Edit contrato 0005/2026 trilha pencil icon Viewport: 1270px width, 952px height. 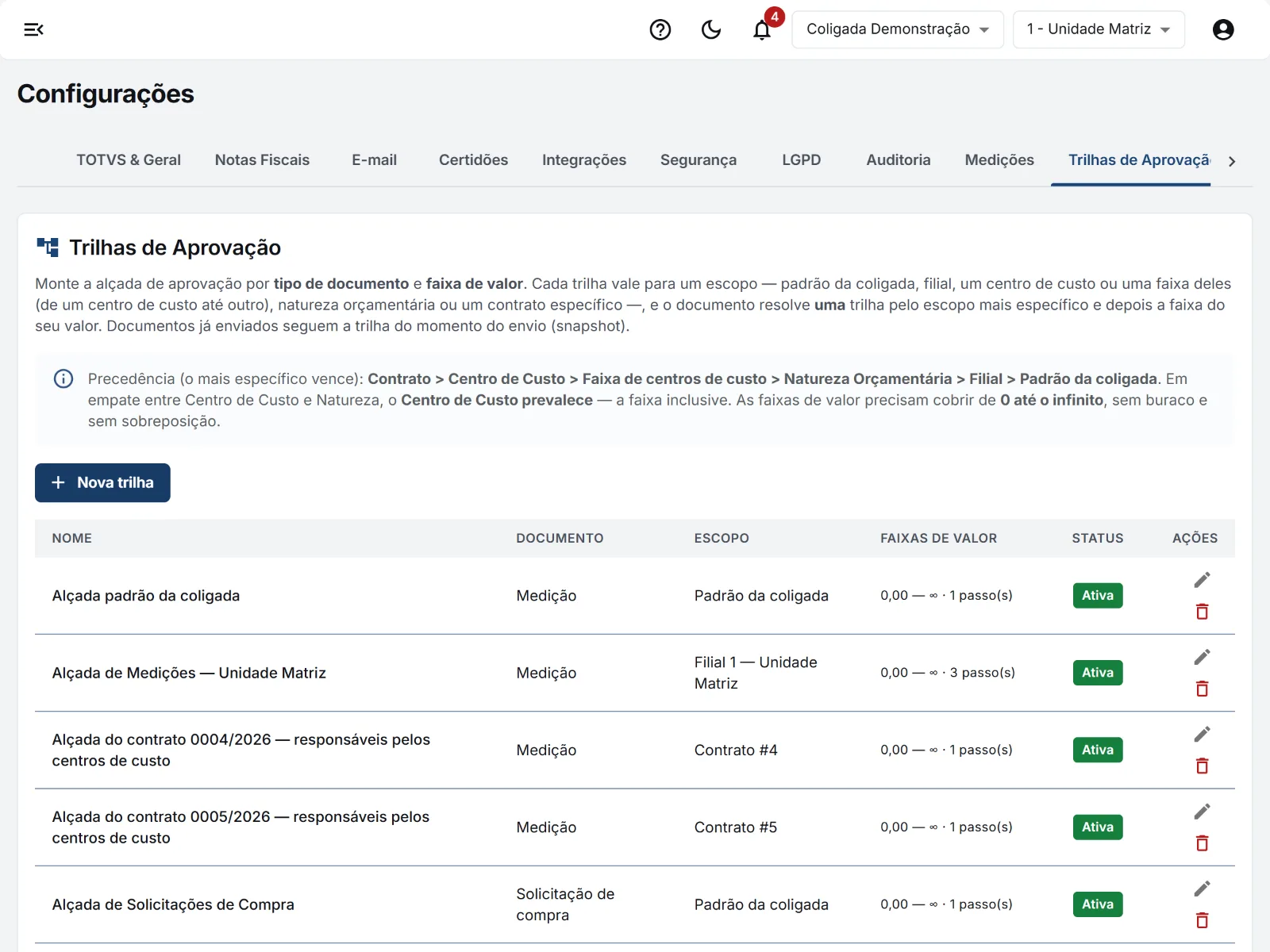(1202, 812)
